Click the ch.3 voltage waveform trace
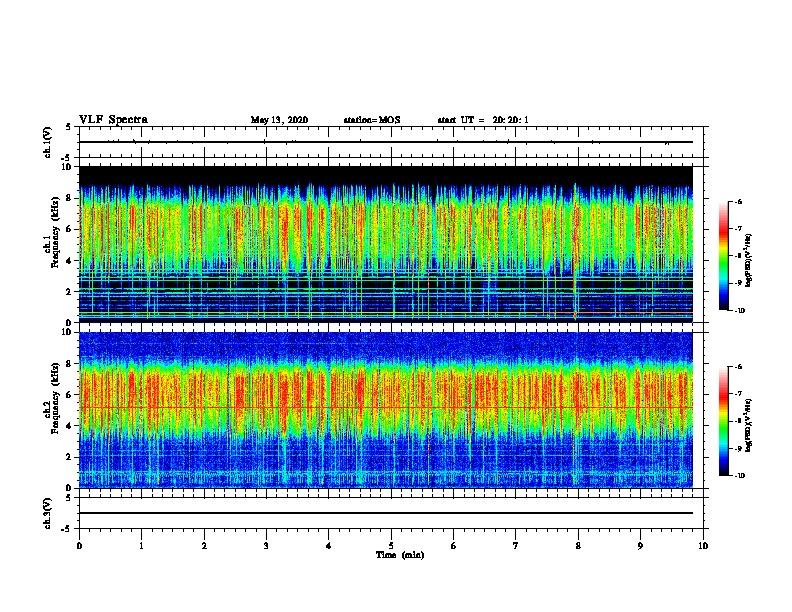 coord(386,513)
